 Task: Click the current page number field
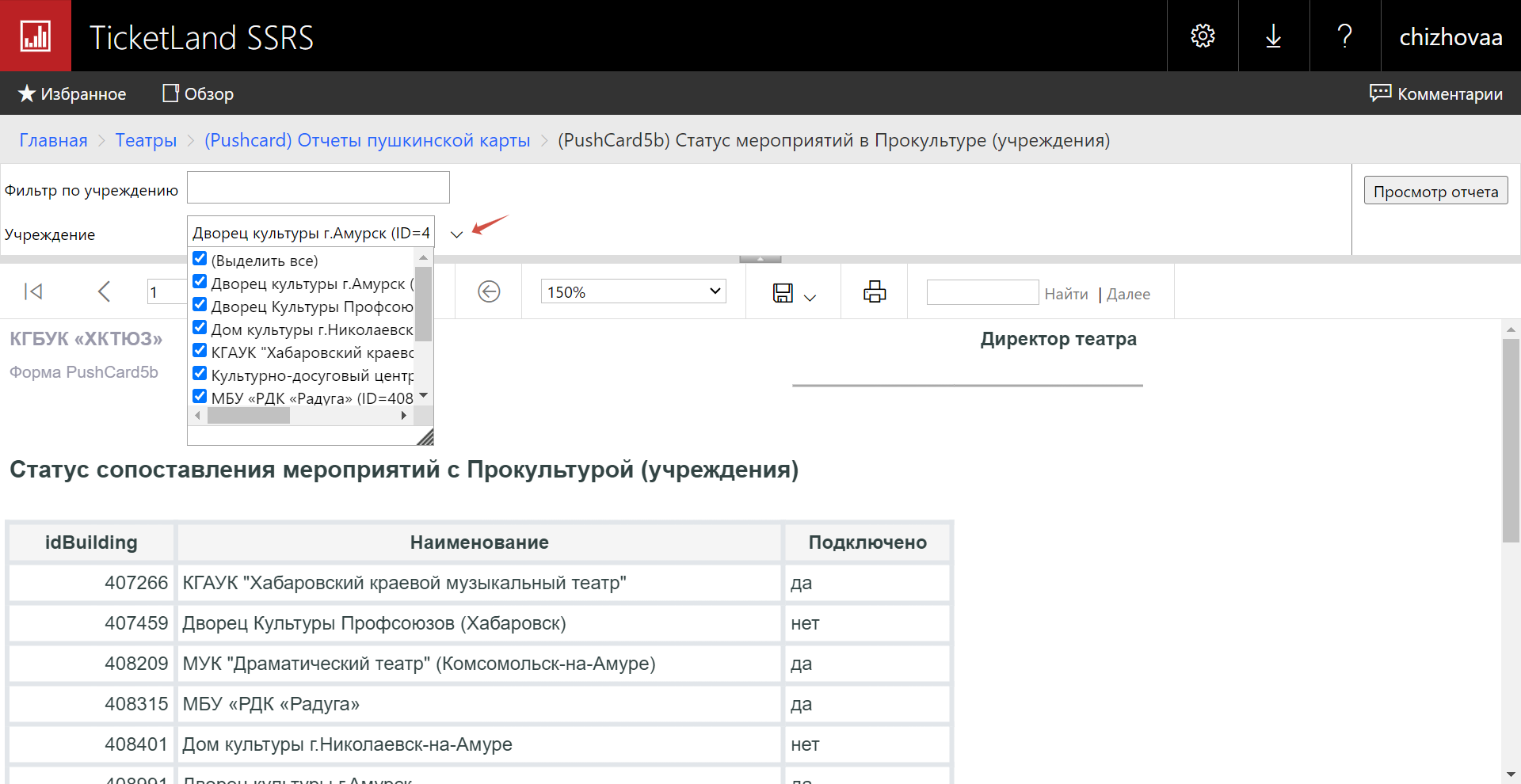(x=167, y=291)
